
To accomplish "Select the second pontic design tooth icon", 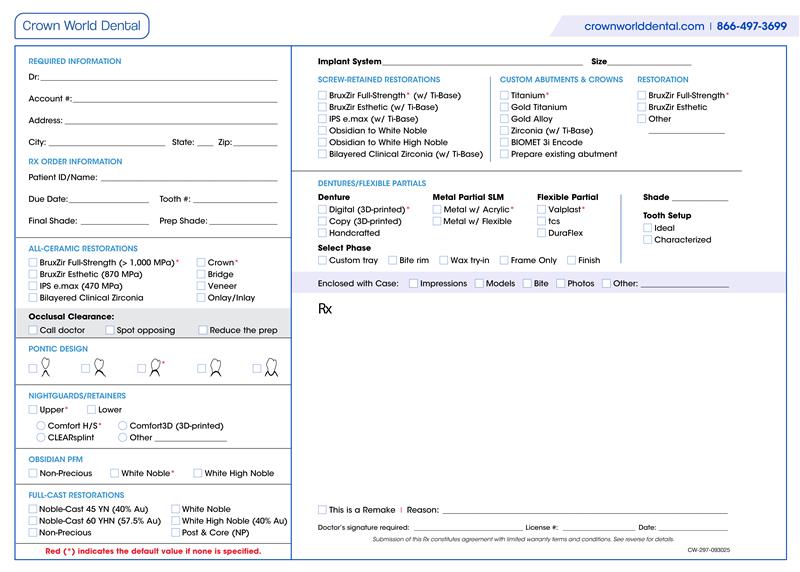I will [x=98, y=368].
